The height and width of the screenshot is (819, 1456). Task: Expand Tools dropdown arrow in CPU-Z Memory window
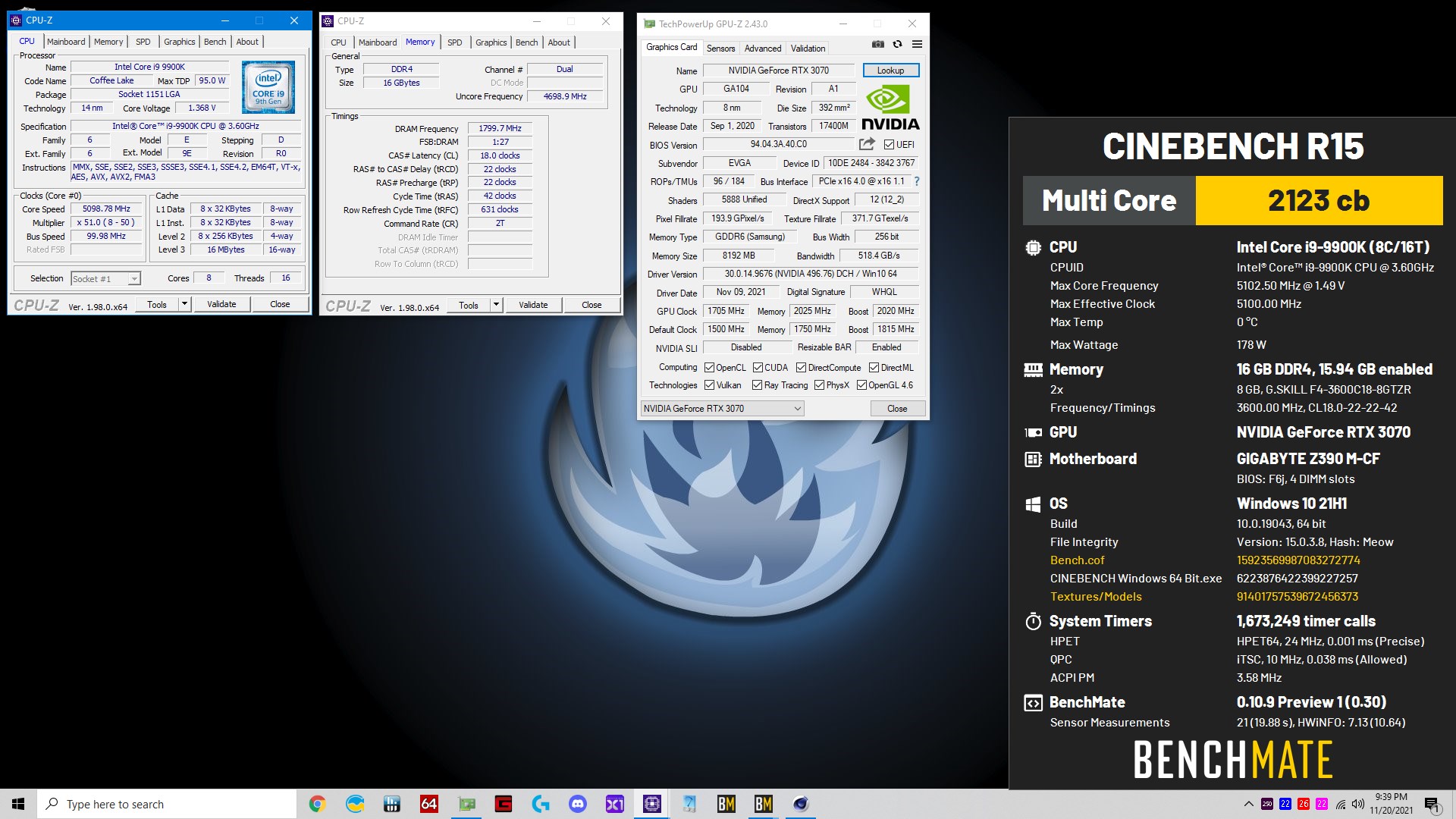coord(496,305)
